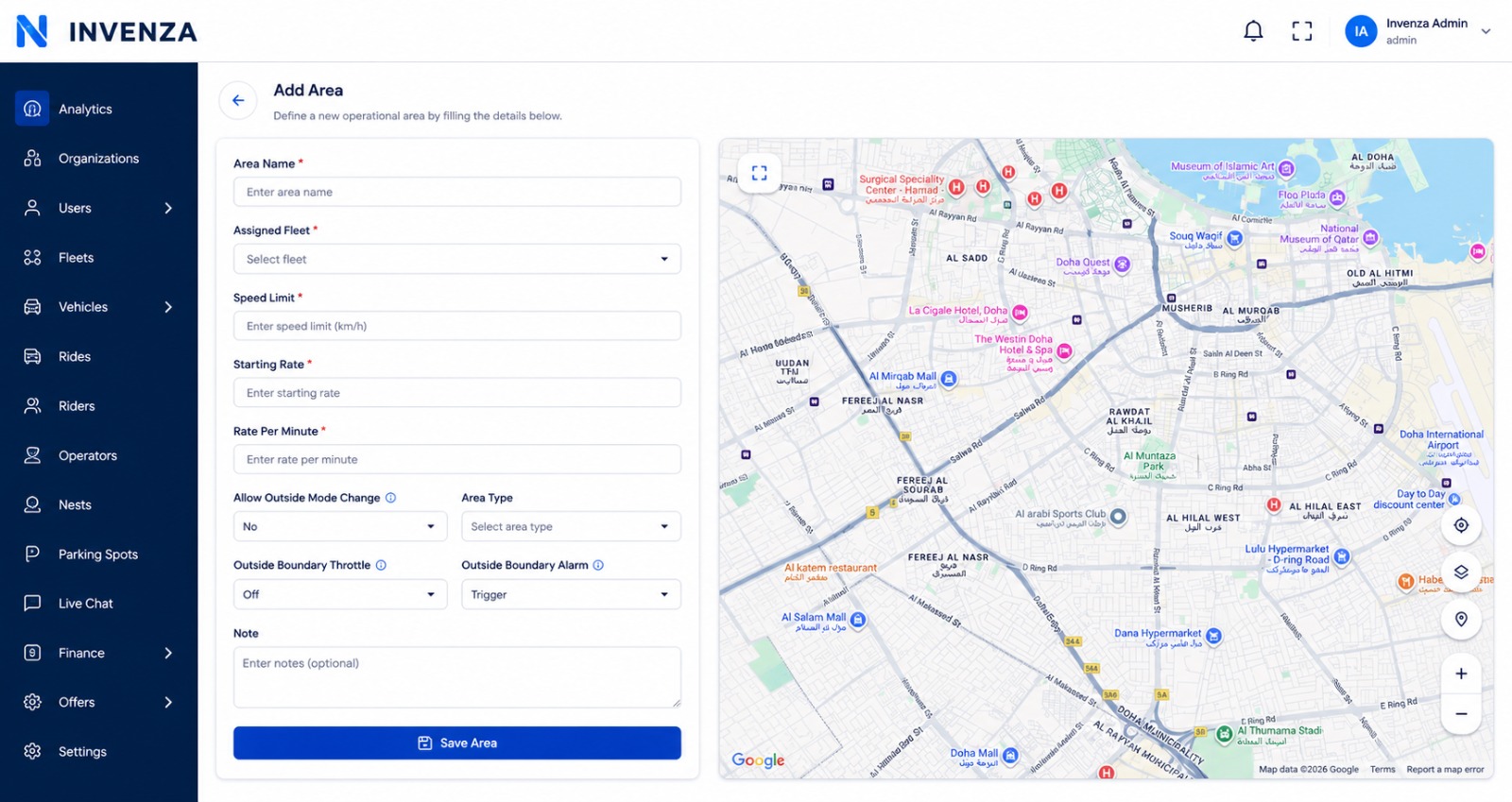Screen dimensions: 1512x802
Task: Click info icon beside Outside Boundary Alarm
Action: [598, 565]
